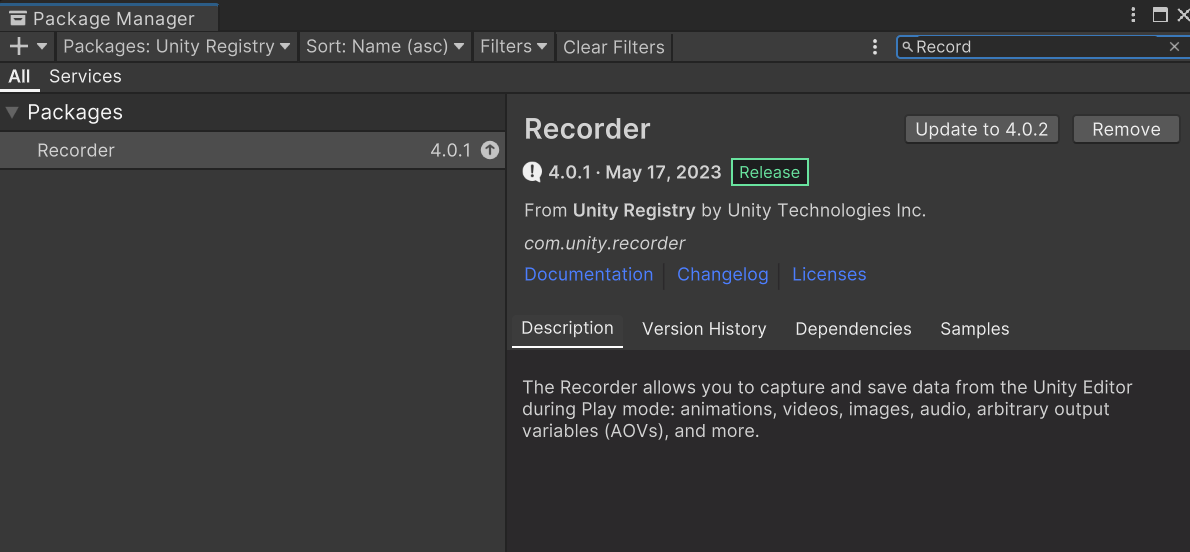Click the 4.0.1 version in package list

451,150
